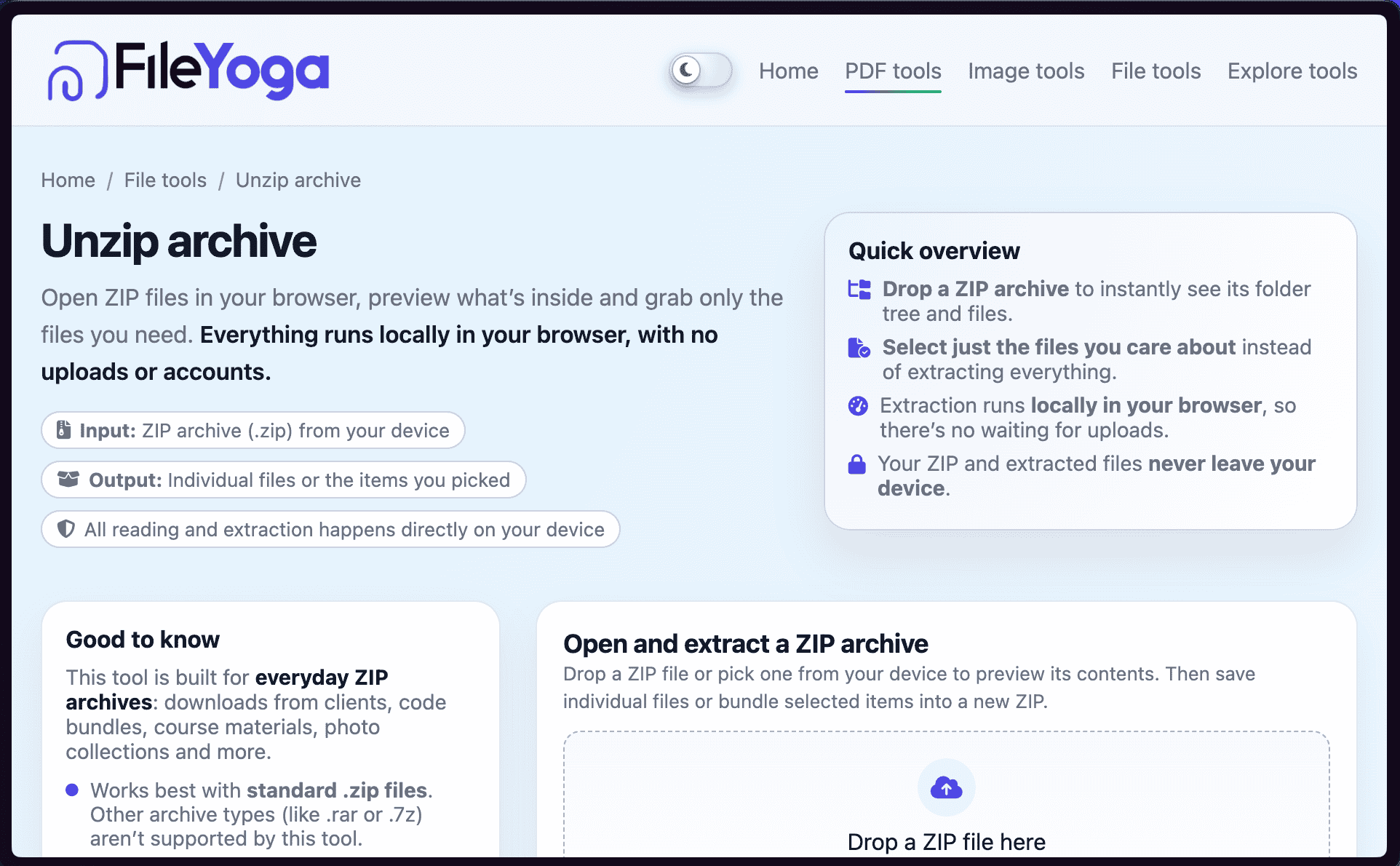The width and height of the screenshot is (1400, 866).
Task: Click the folder tree icon in Quick overview
Action: click(859, 290)
